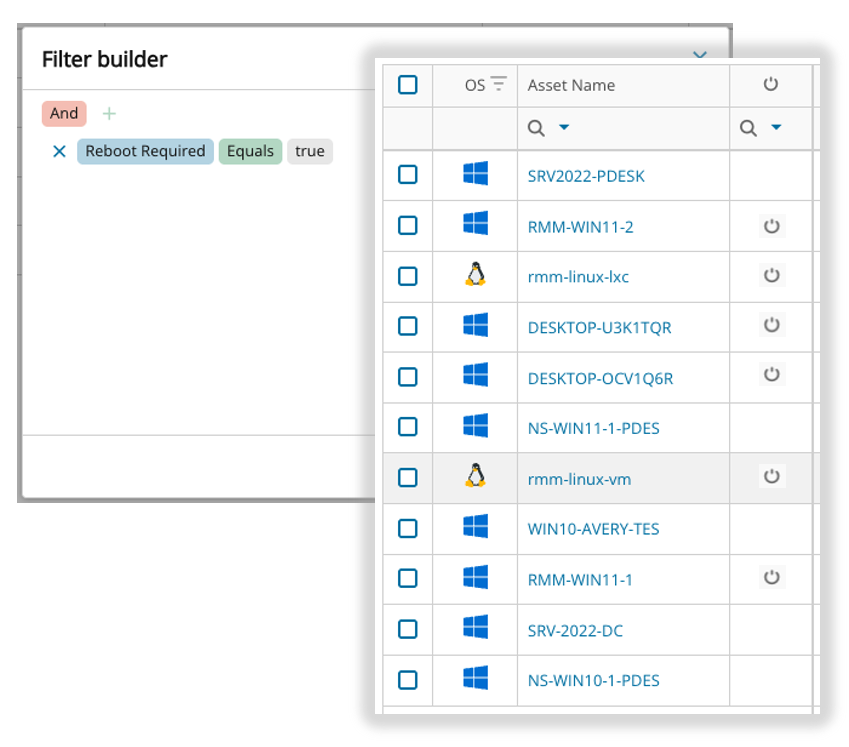Open reboot column search options dropdown
The width and height of the screenshot is (849, 747).
click(x=775, y=128)
